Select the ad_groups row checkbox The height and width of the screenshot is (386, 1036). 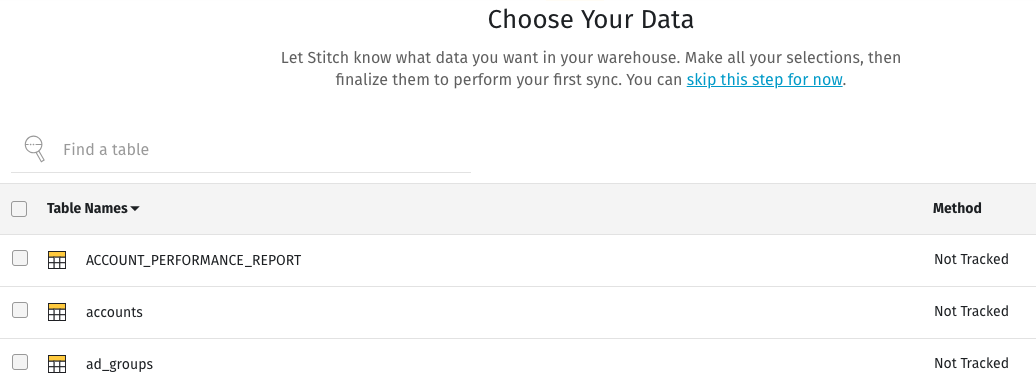pos(20,362)
